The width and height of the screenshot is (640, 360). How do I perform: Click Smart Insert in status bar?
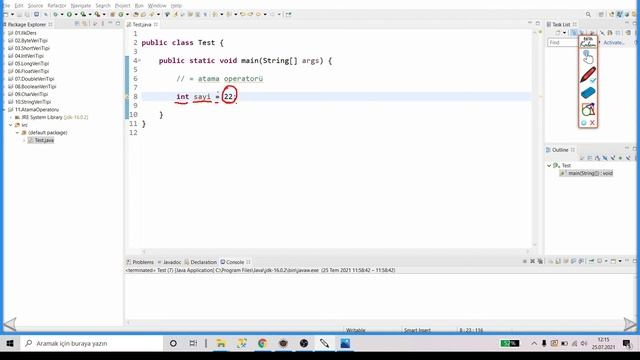pyautogui.click(x=417, y=330)
